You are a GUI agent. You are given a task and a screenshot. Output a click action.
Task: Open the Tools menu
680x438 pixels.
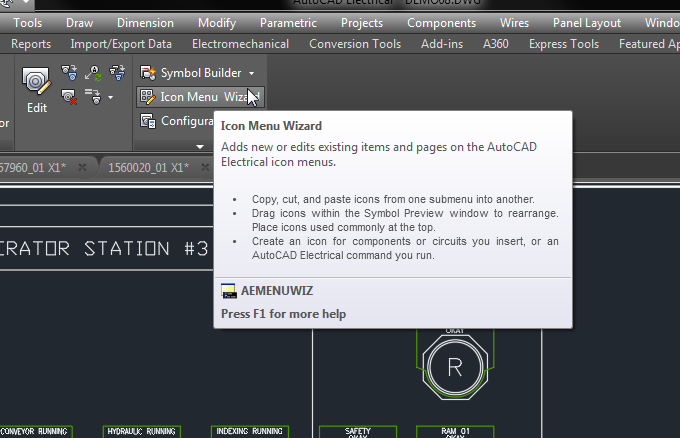pyautogui.click(x=27, y=23)
